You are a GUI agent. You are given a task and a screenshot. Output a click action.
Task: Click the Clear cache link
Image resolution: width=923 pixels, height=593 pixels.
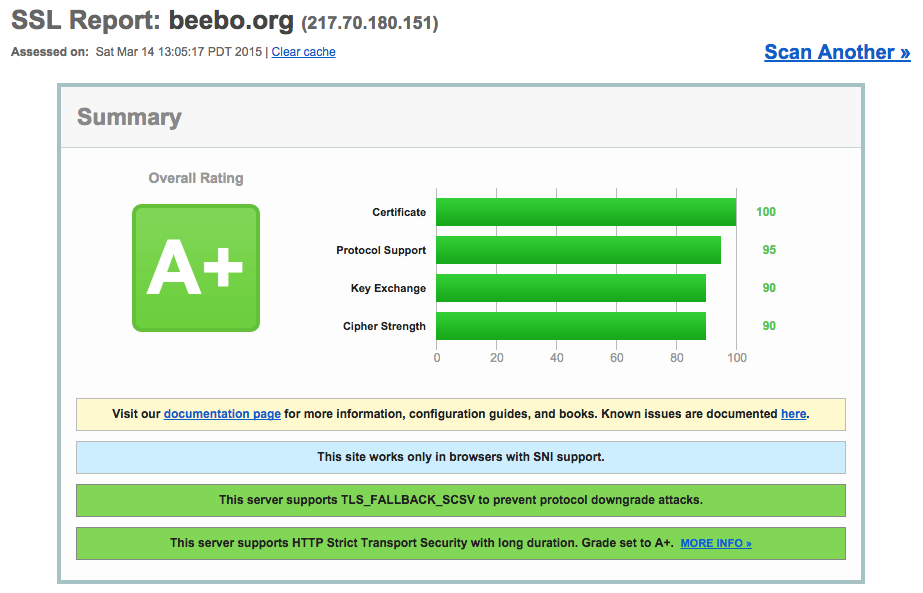click(x=303, y=52)
